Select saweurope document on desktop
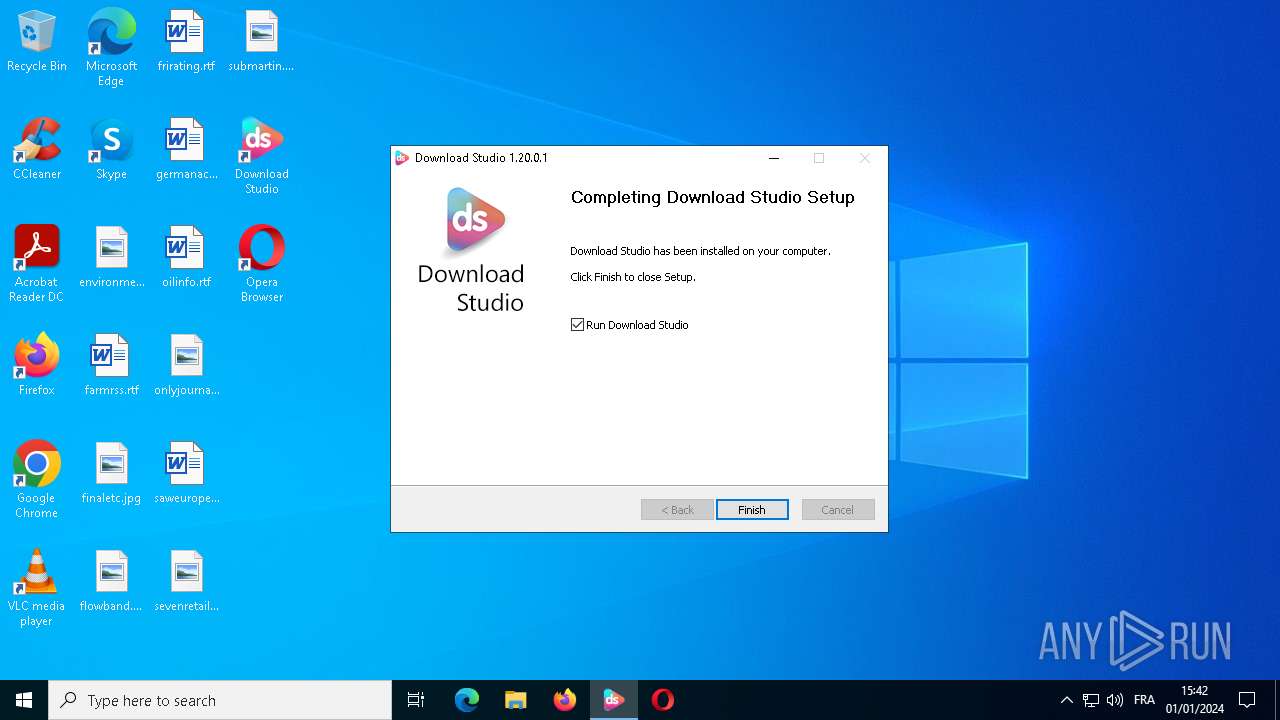Screen dimensions: 1280x720 point(186,474)
